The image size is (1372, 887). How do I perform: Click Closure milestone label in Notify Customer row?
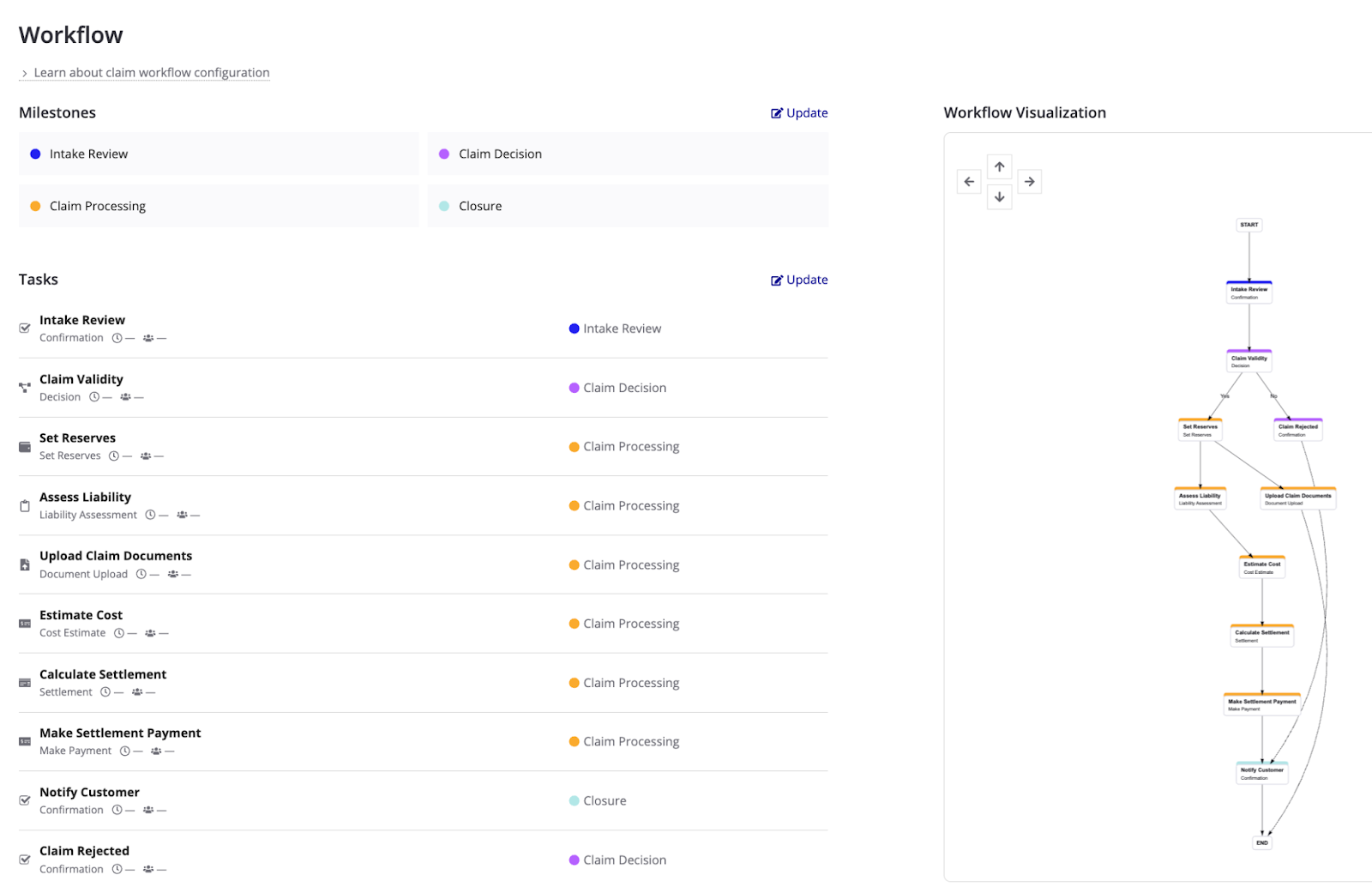click(x=605, y=801)
